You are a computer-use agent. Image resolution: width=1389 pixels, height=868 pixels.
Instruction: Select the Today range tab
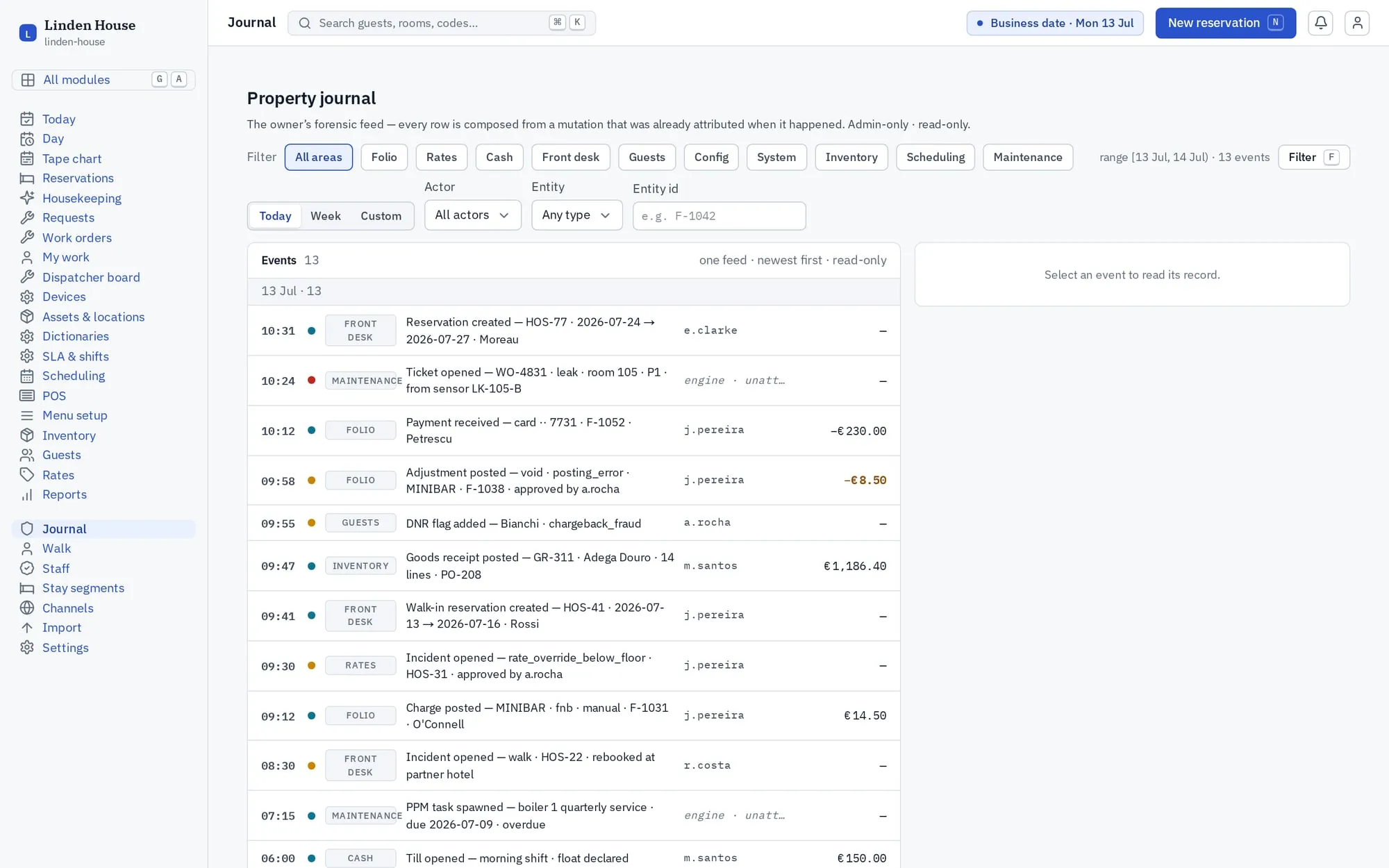pyautogui.click(x=275, y=216)
